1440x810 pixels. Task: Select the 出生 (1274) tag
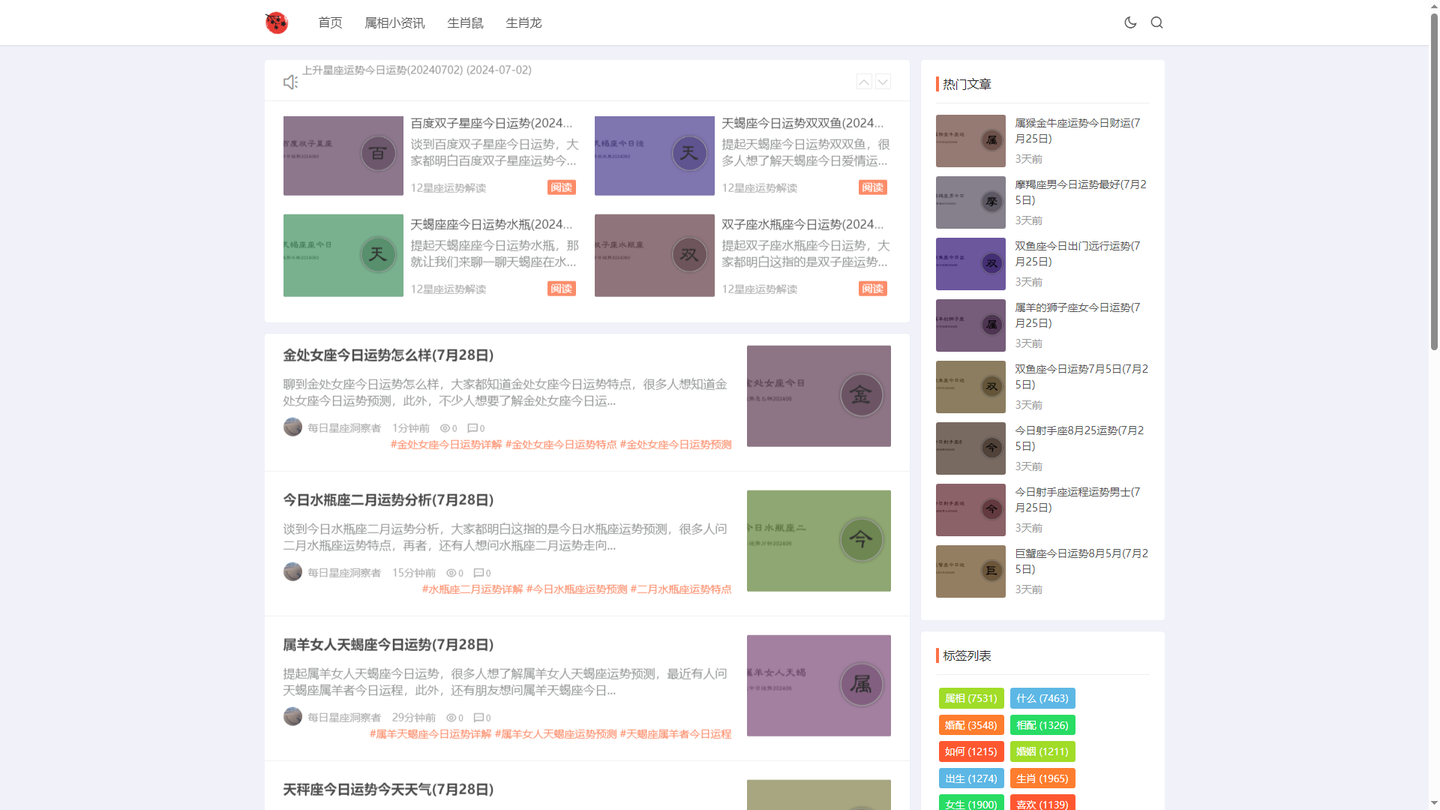pos(971,778)
